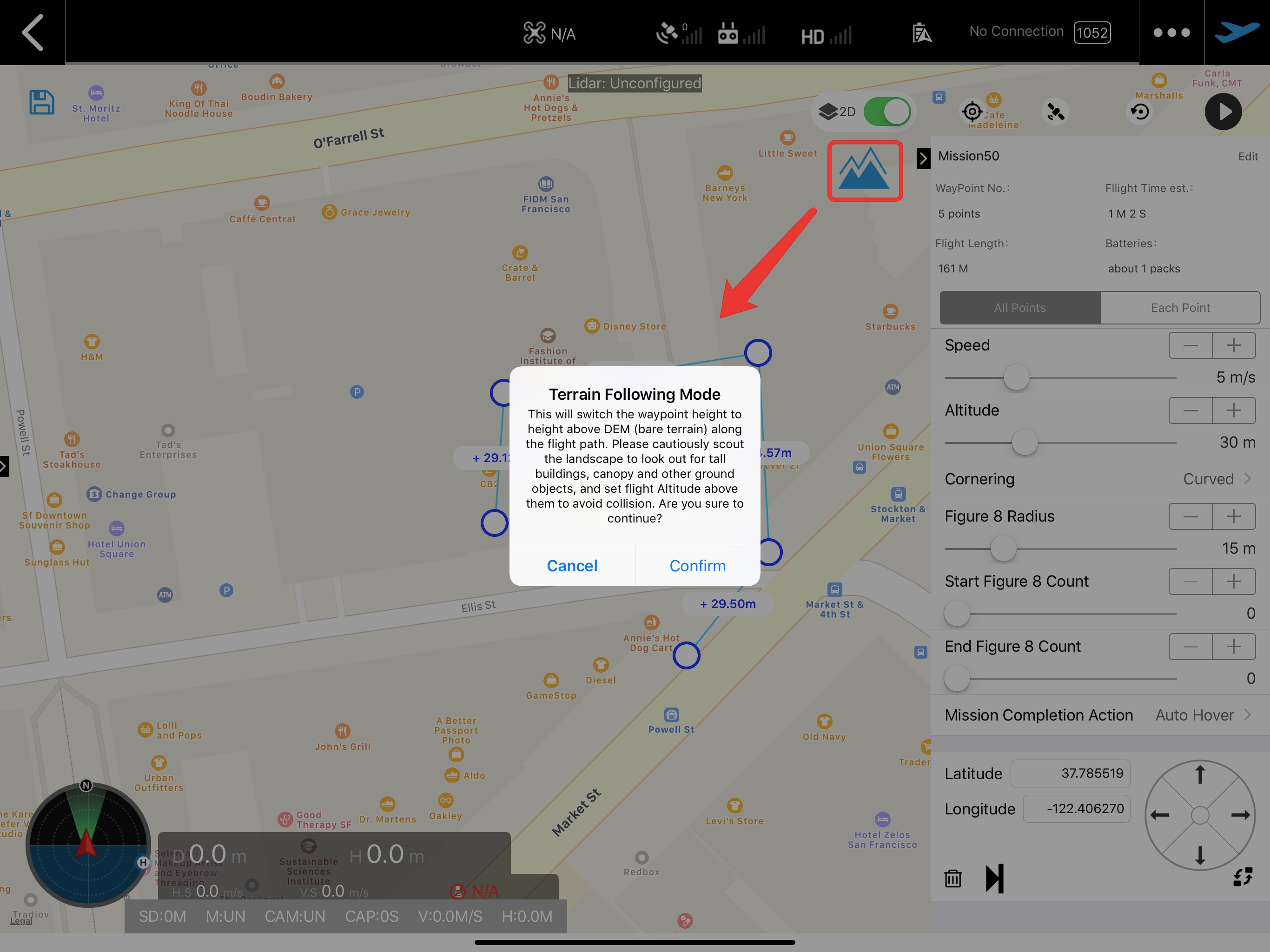Nudge waypoint down with the down arrow
The width and height of the screenshot is (1270, 952).
click(1200, 855)
